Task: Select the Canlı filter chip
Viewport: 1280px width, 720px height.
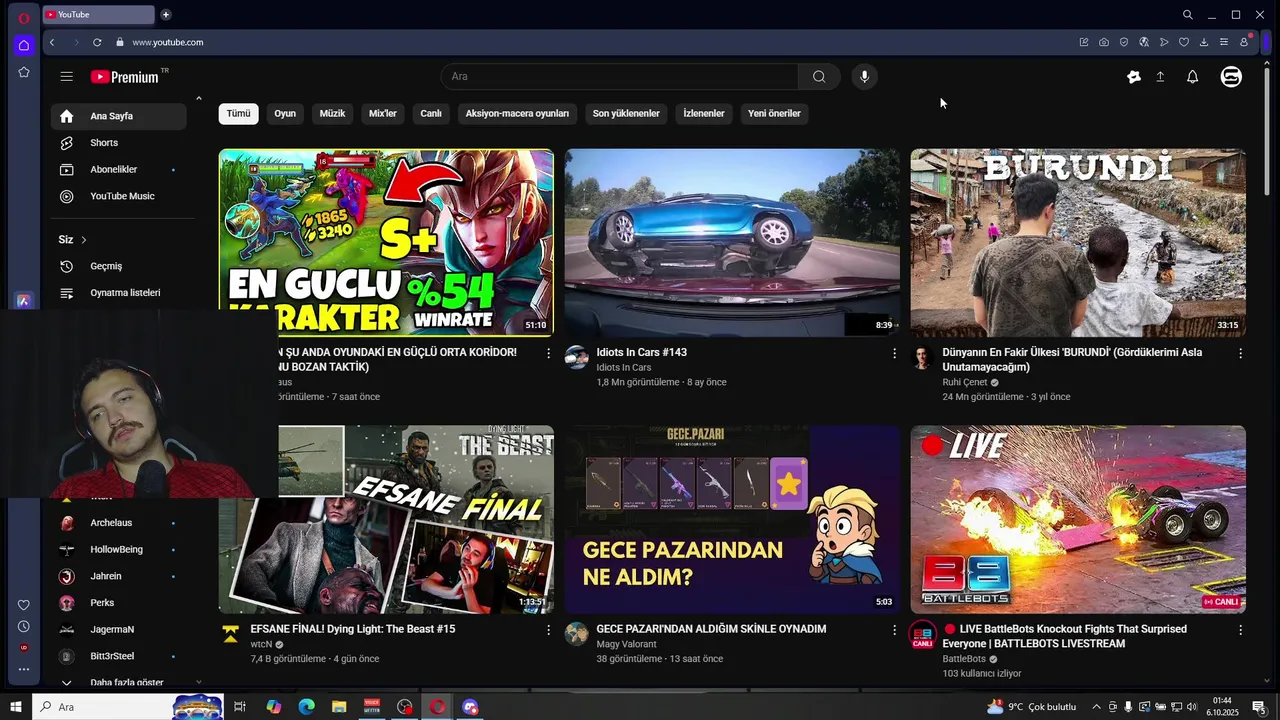Action: pyautogui.click(x=431, y=114)
